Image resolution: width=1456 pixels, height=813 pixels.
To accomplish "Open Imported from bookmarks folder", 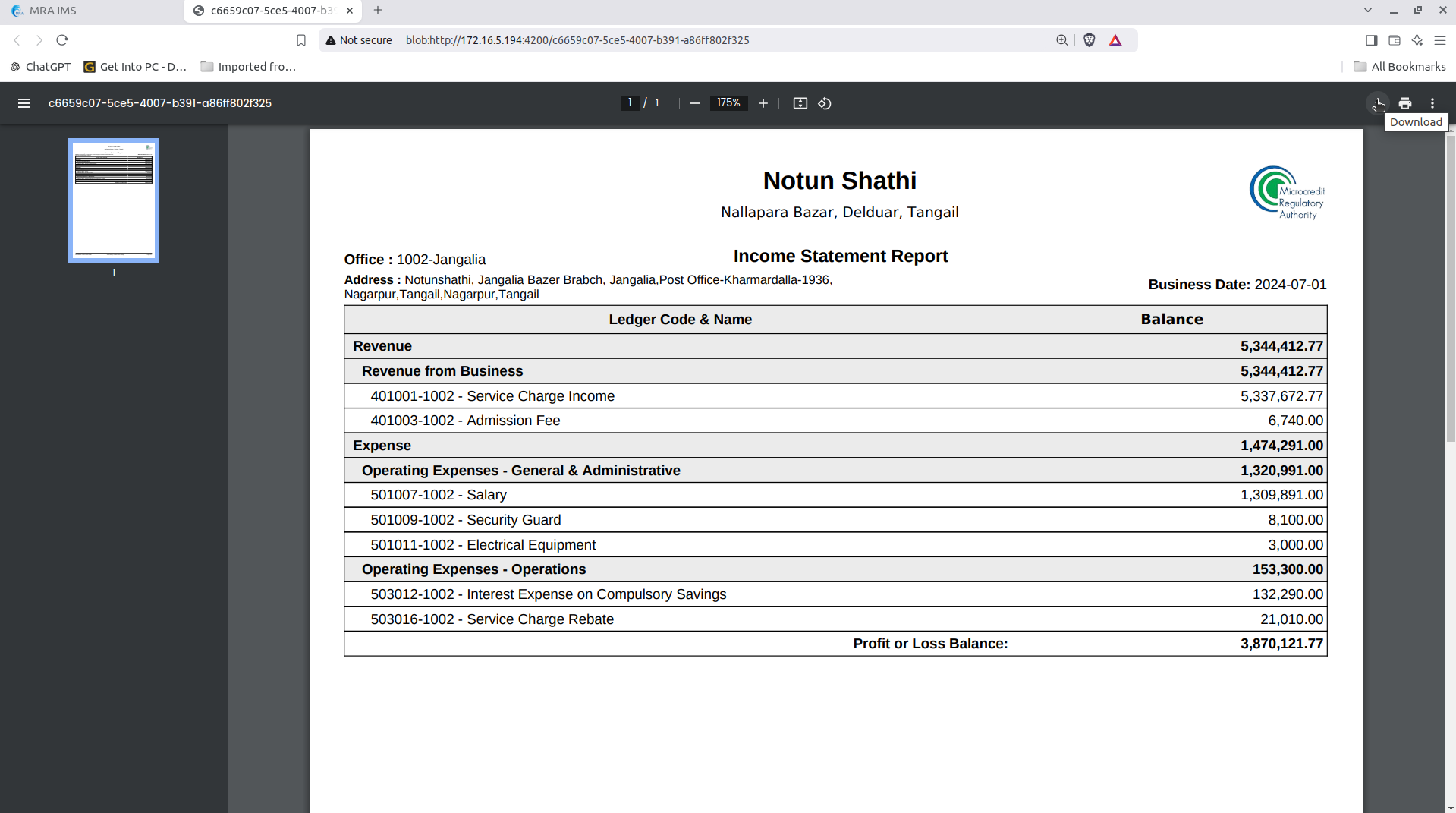I will pos(248,67).
